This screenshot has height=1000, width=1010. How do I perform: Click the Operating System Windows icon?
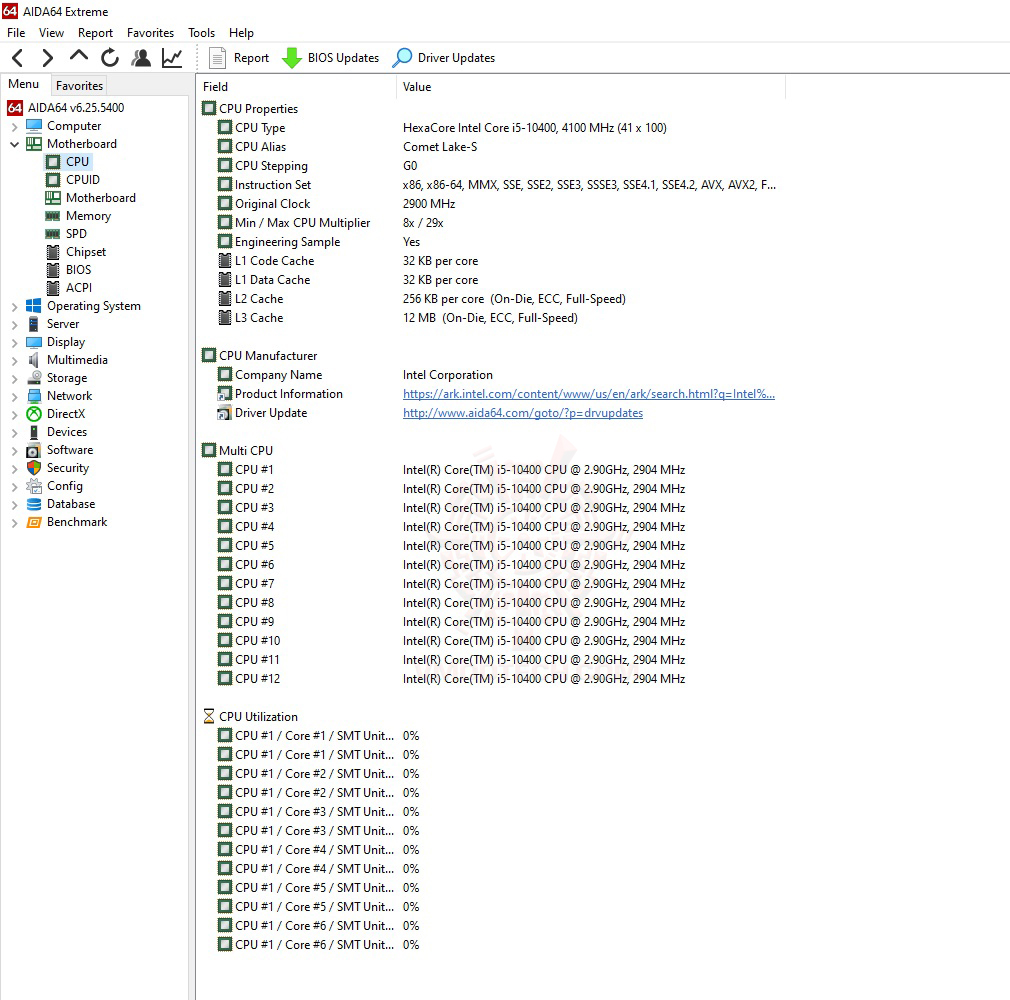tap(33, 306)
